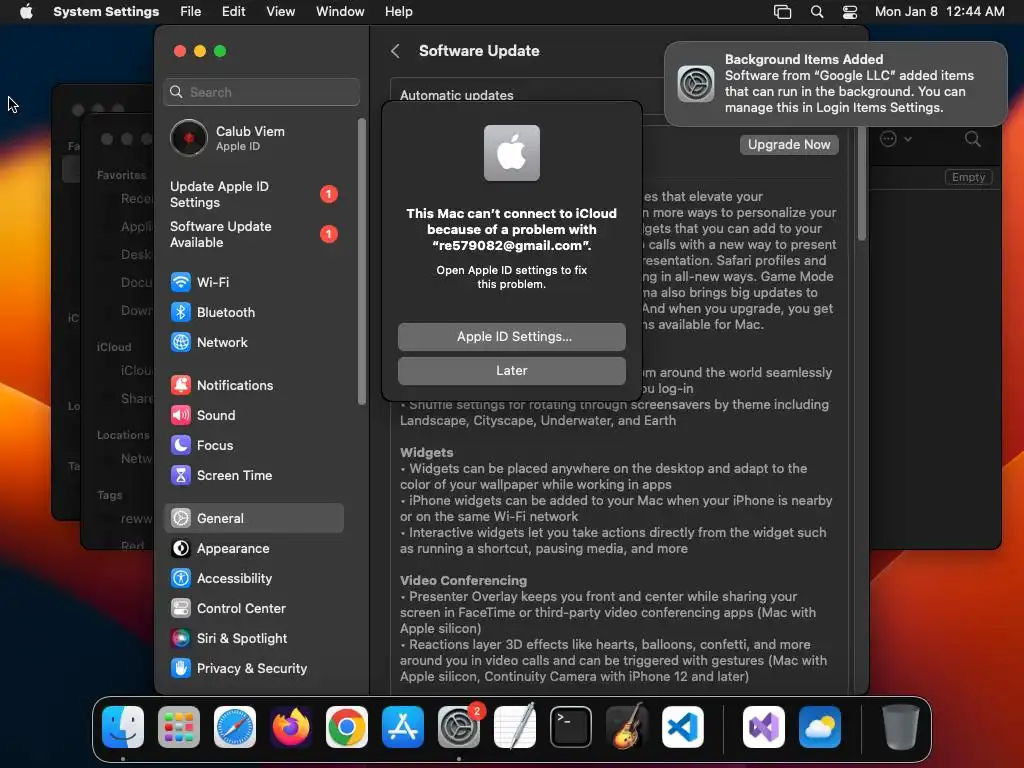Click the Apple menu logo

pyautogui.click(x=26, y=11)
